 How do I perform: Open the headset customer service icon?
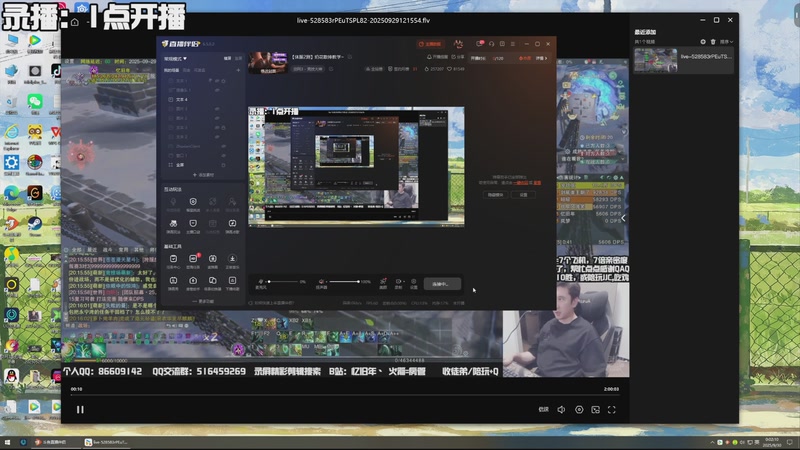pos(491,44)
